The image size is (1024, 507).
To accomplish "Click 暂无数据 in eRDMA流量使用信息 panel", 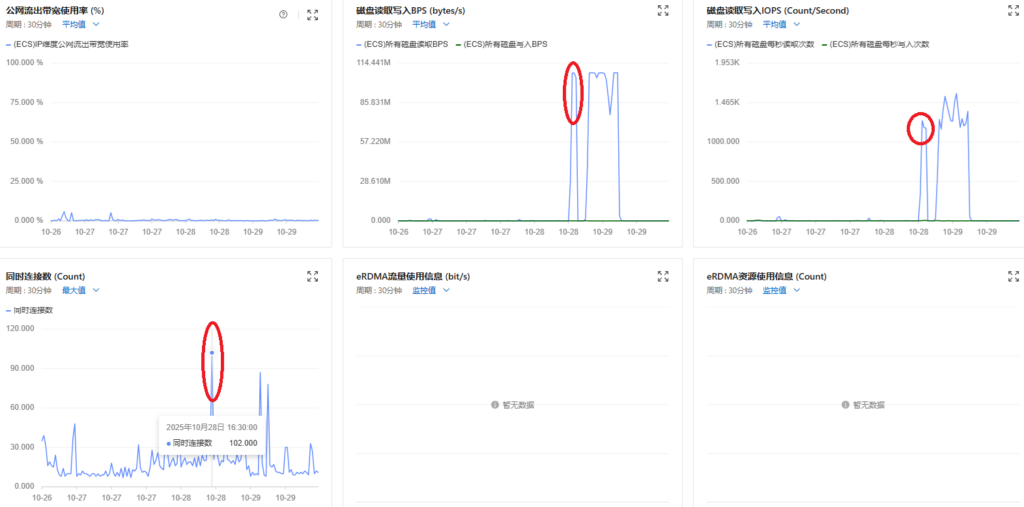I will point(513,405).
